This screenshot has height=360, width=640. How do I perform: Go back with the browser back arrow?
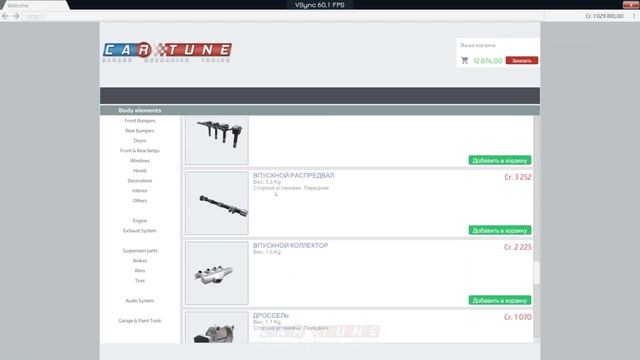point(5,16)
